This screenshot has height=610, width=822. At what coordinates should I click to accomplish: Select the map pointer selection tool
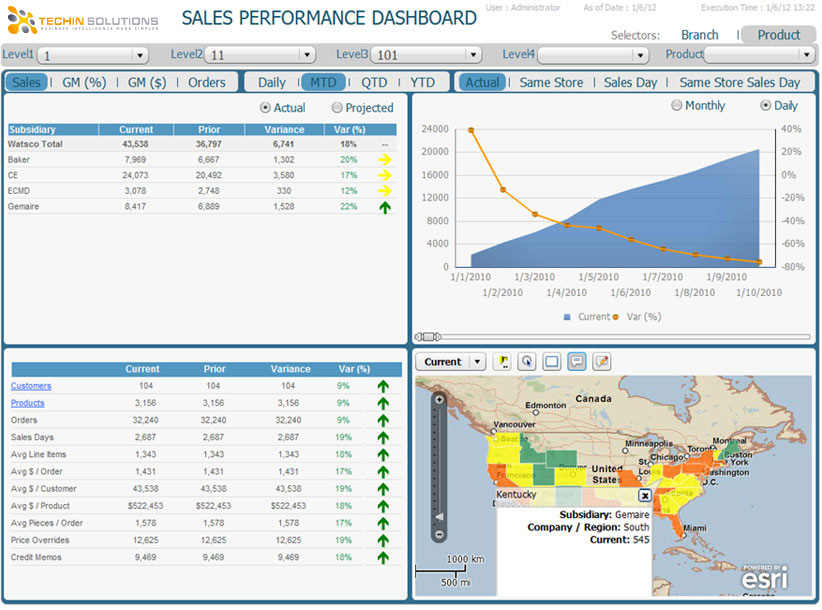point(527,362)
